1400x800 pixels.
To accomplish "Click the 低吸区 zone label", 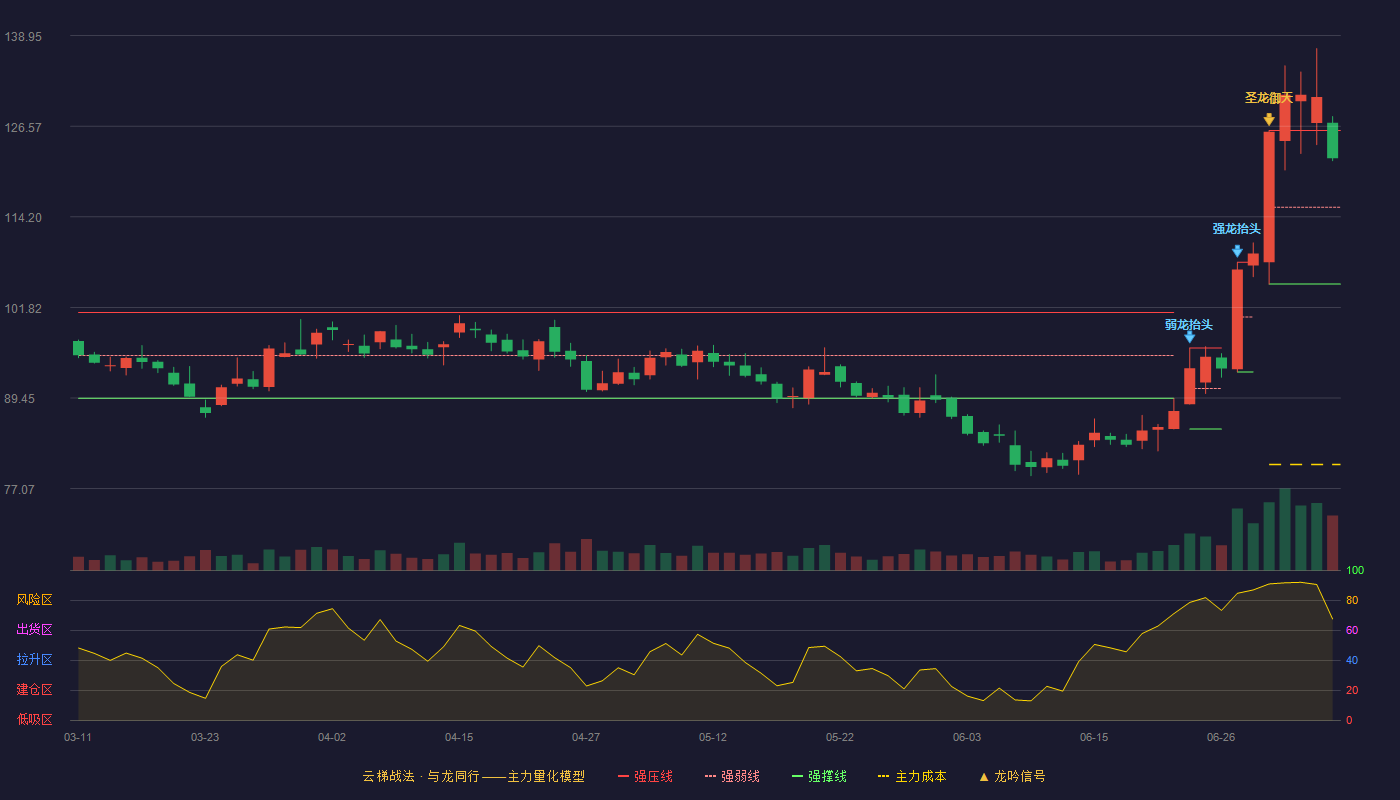I will click(x=34, y=720).
